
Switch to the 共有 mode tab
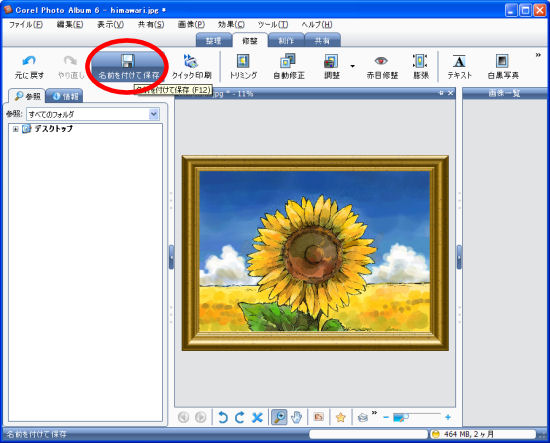coord(322,40)
